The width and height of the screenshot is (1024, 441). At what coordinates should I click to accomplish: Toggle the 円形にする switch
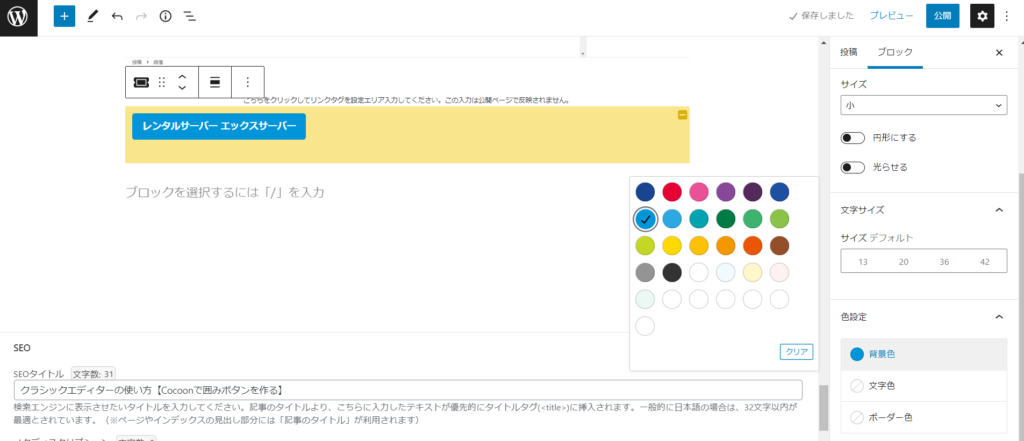pyautogui.click(x=853, y=139)
